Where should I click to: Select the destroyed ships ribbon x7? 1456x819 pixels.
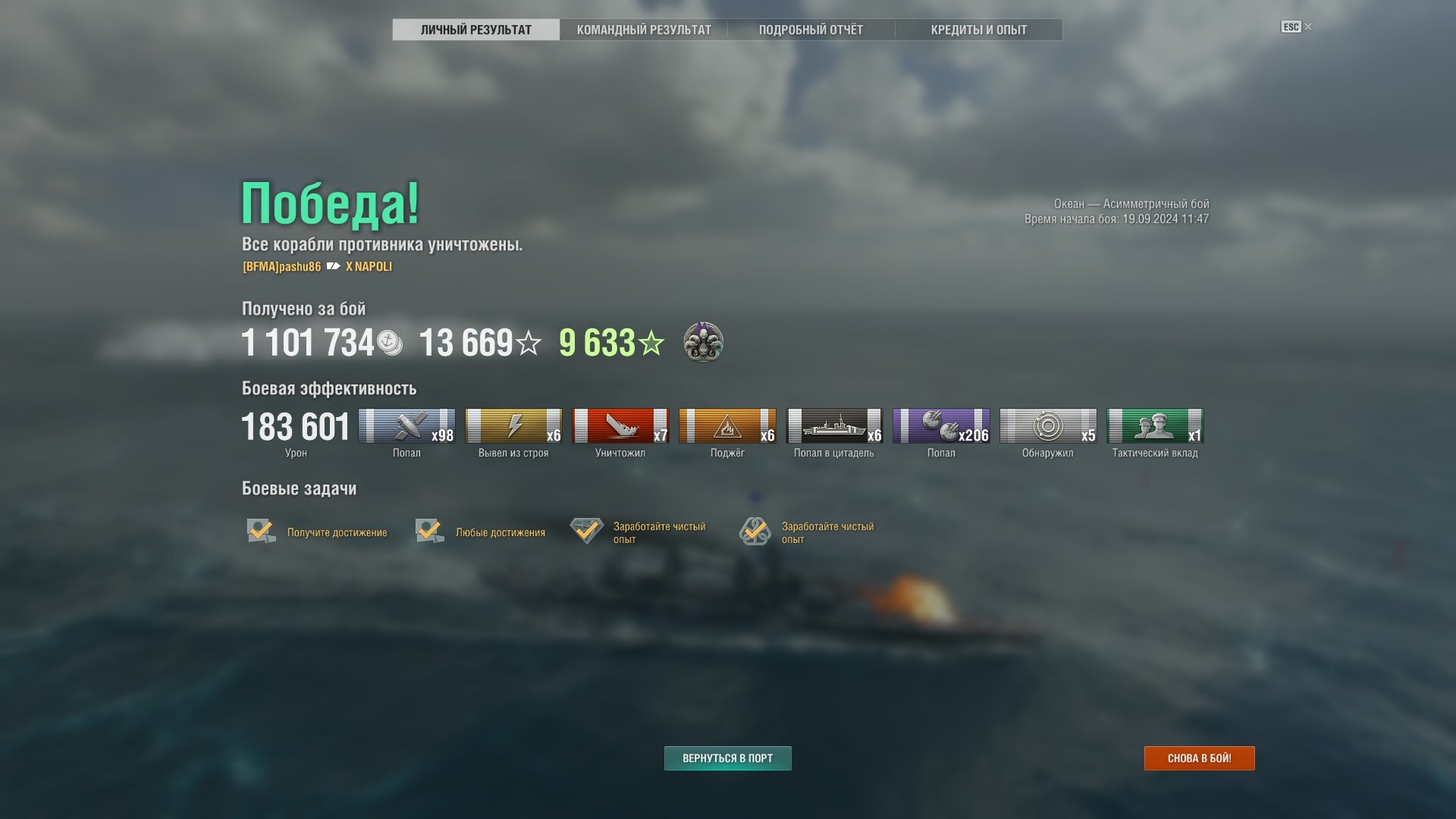(x=620, y=425)
